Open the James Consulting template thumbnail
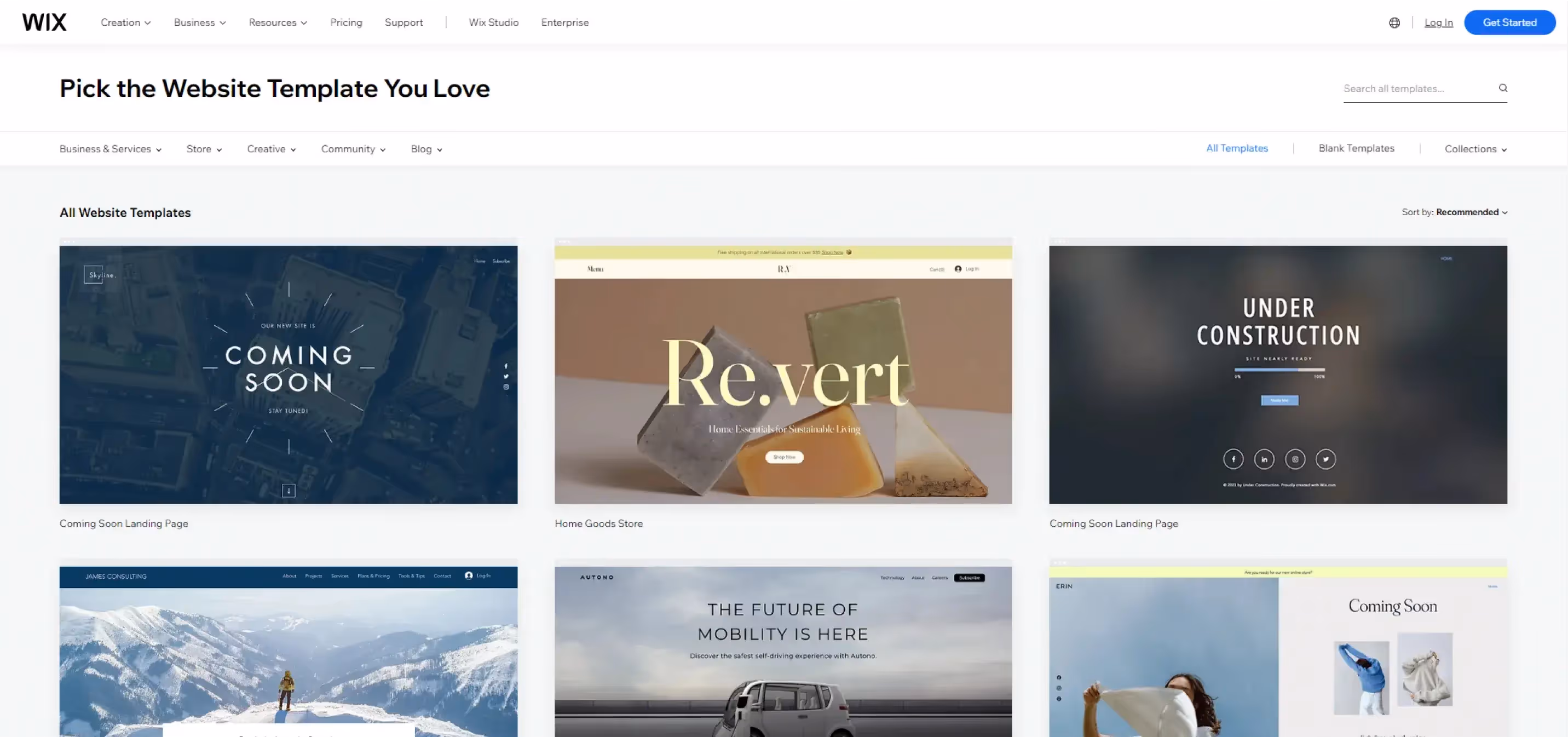1568x737 pixels. click(289, 651)
